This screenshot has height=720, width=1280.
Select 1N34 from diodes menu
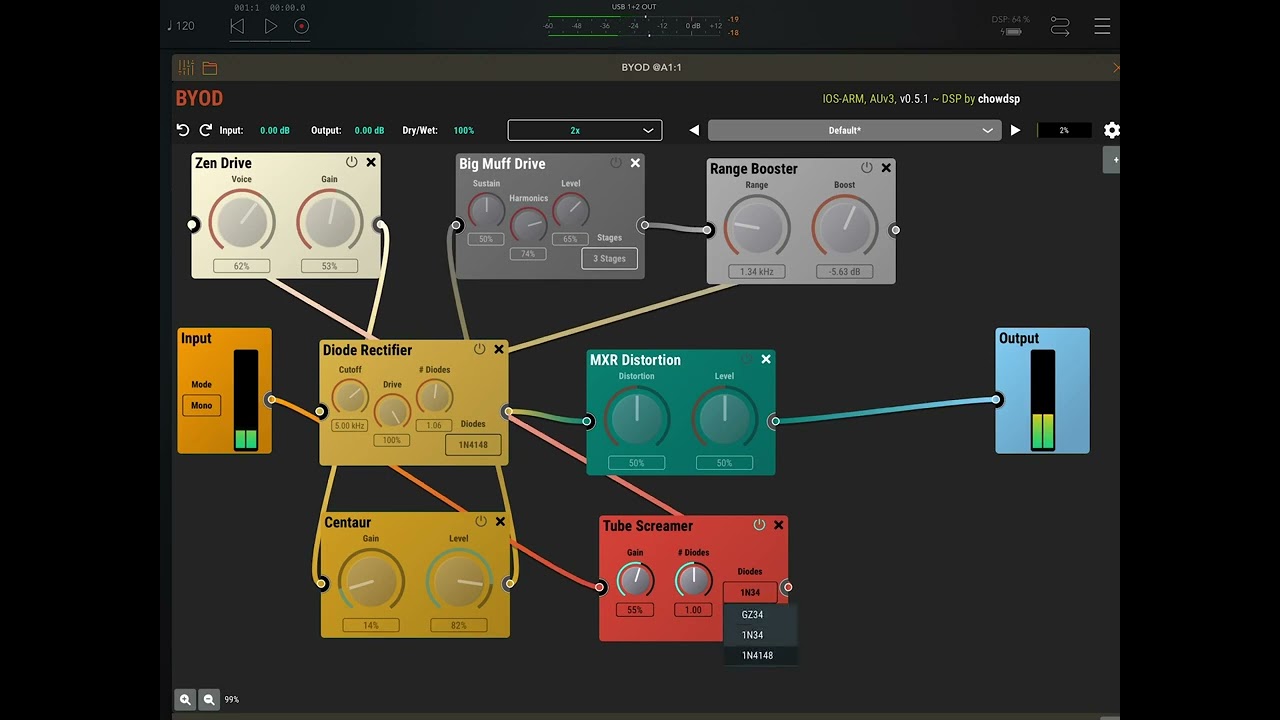tap(760, 635)
